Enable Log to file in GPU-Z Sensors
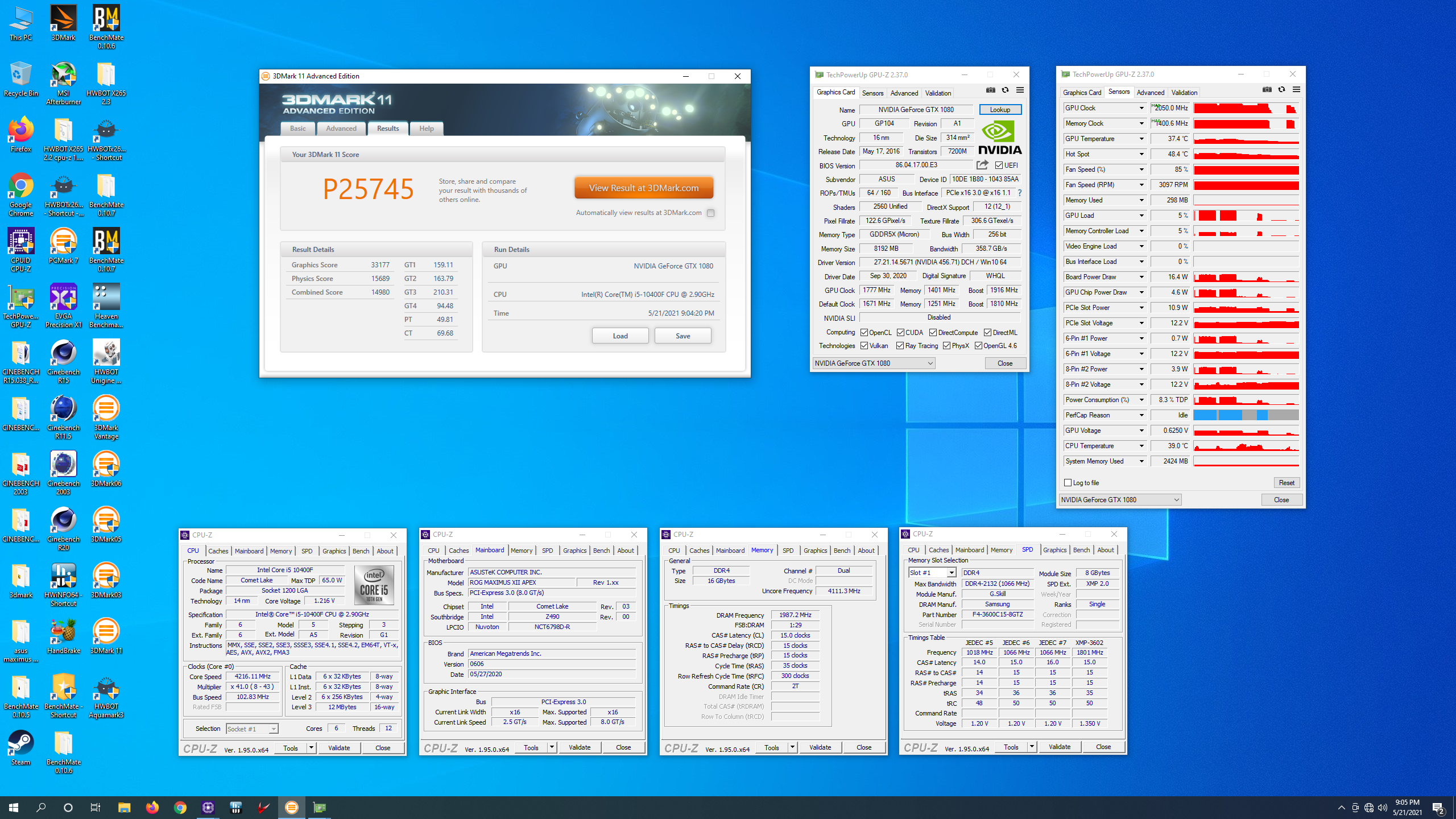 pyautogui.click(x=1068, y=483)
